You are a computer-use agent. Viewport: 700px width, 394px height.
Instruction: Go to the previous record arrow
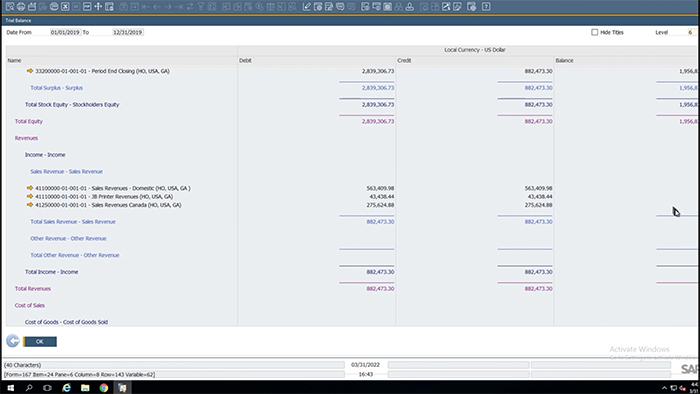[x=157, y=7]
